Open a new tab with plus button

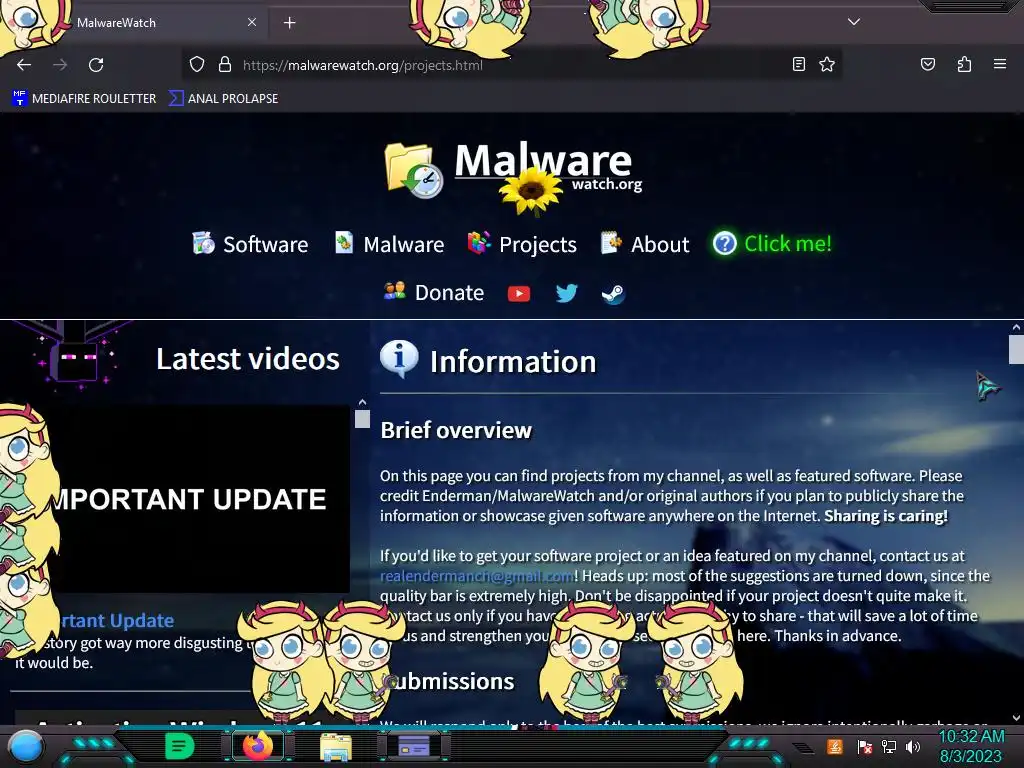[289, 23]
